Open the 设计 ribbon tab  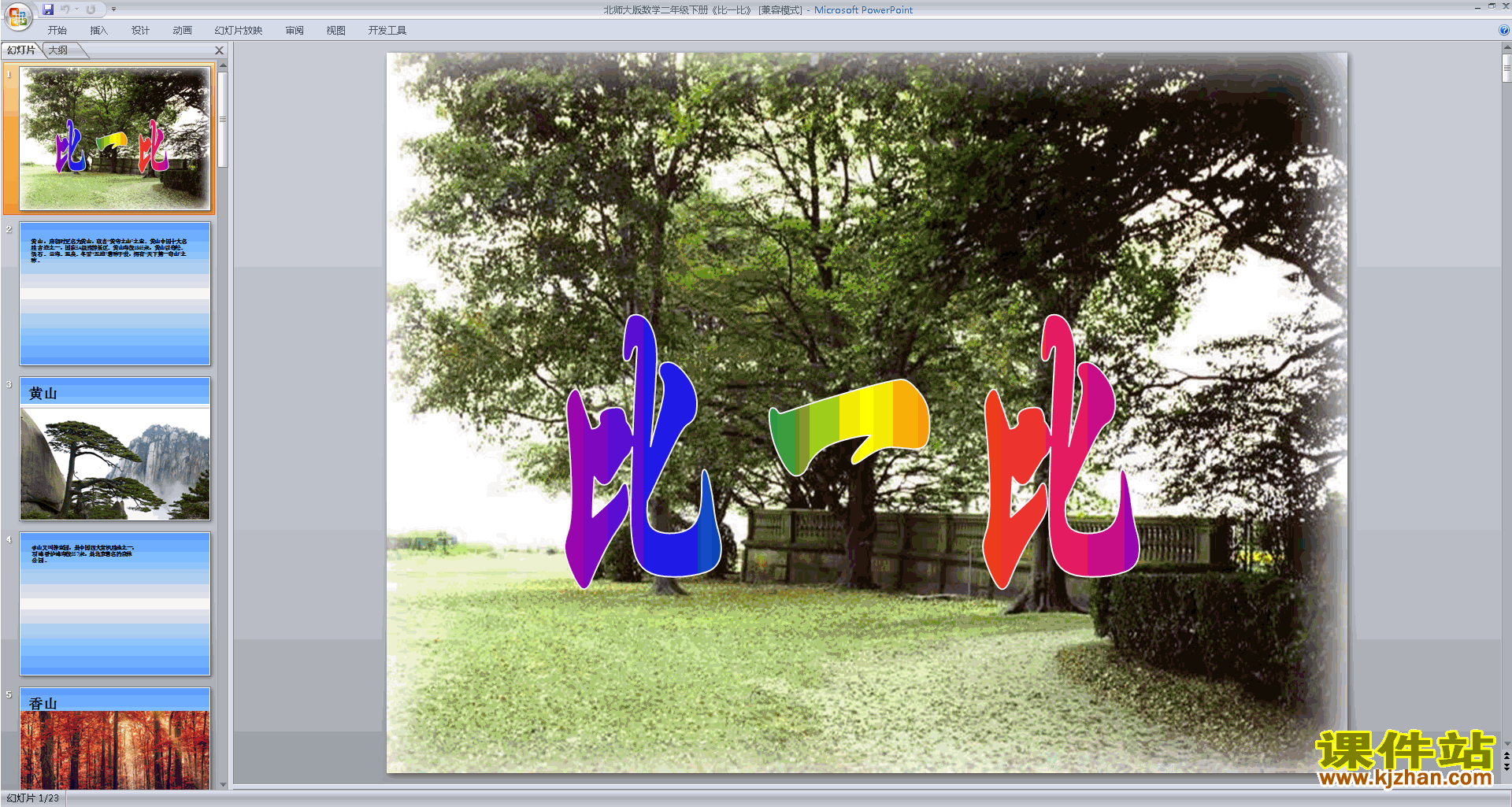click(x=141, y=31)
